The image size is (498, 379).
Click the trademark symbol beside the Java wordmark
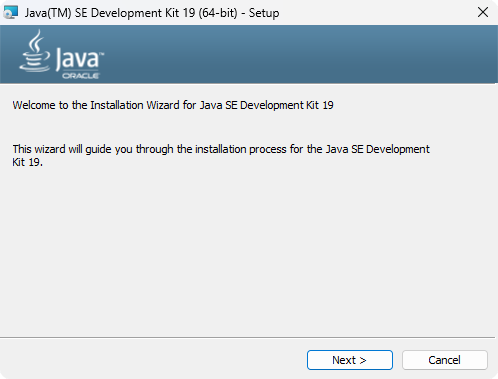pyautogui.click(x=102, y=53)
